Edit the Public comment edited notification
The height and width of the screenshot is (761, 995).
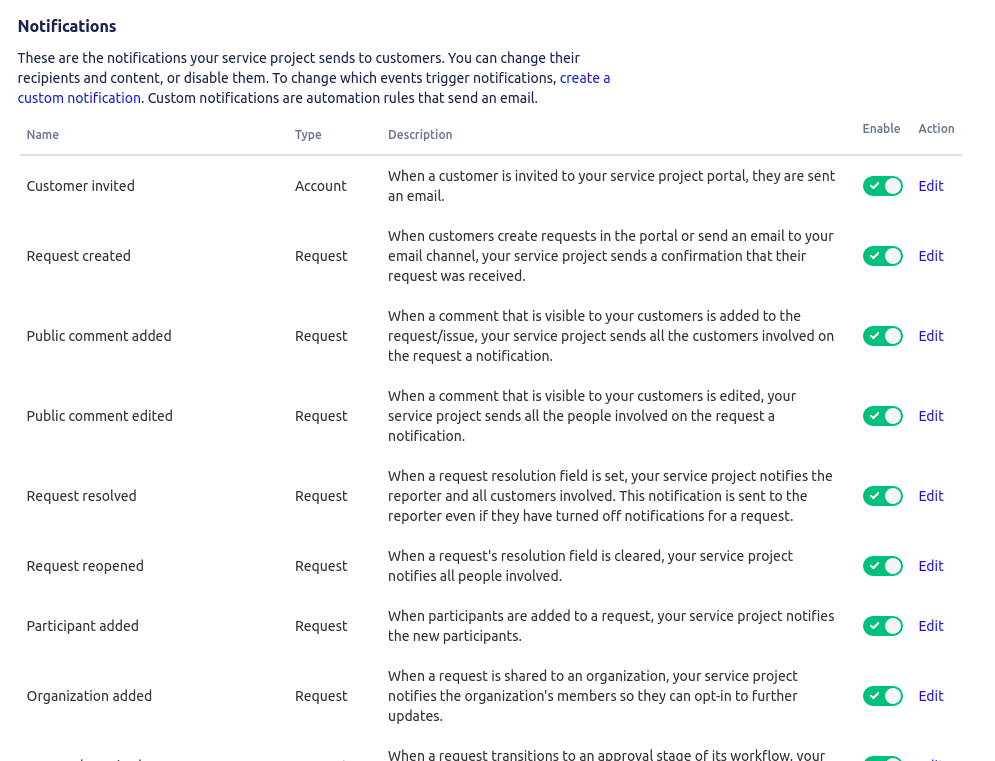point(930,416)
